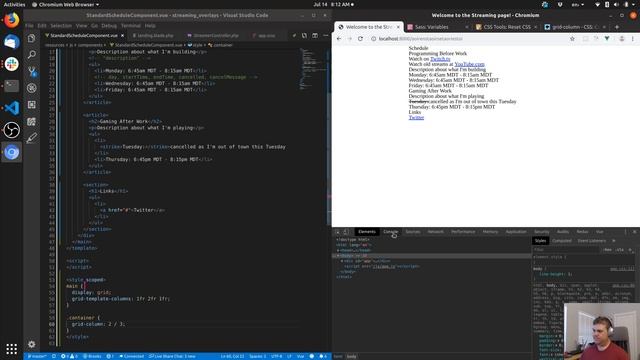640x360 pixels.
Task: Open Source Control view in activity bar
Action: [x=31, y=72]
